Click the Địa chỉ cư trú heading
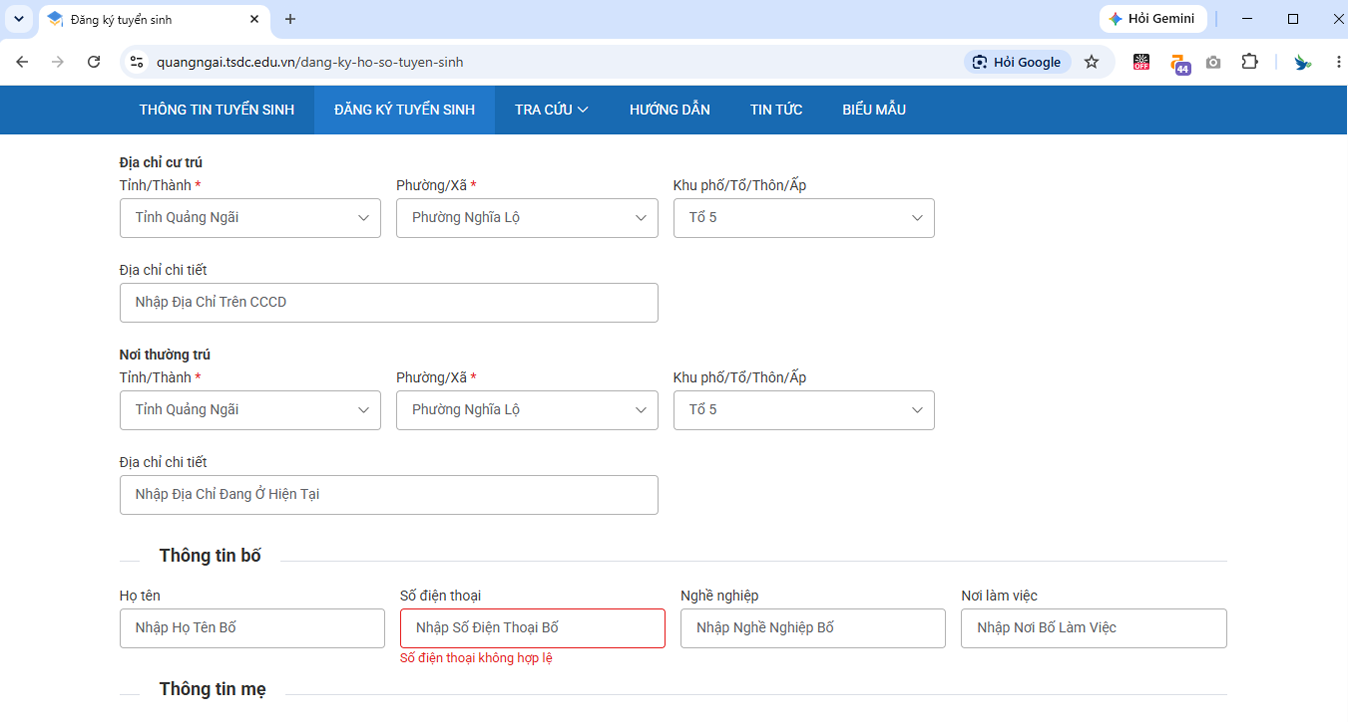The width and height of the screenshot is (1348, 722). pos(161,162)
